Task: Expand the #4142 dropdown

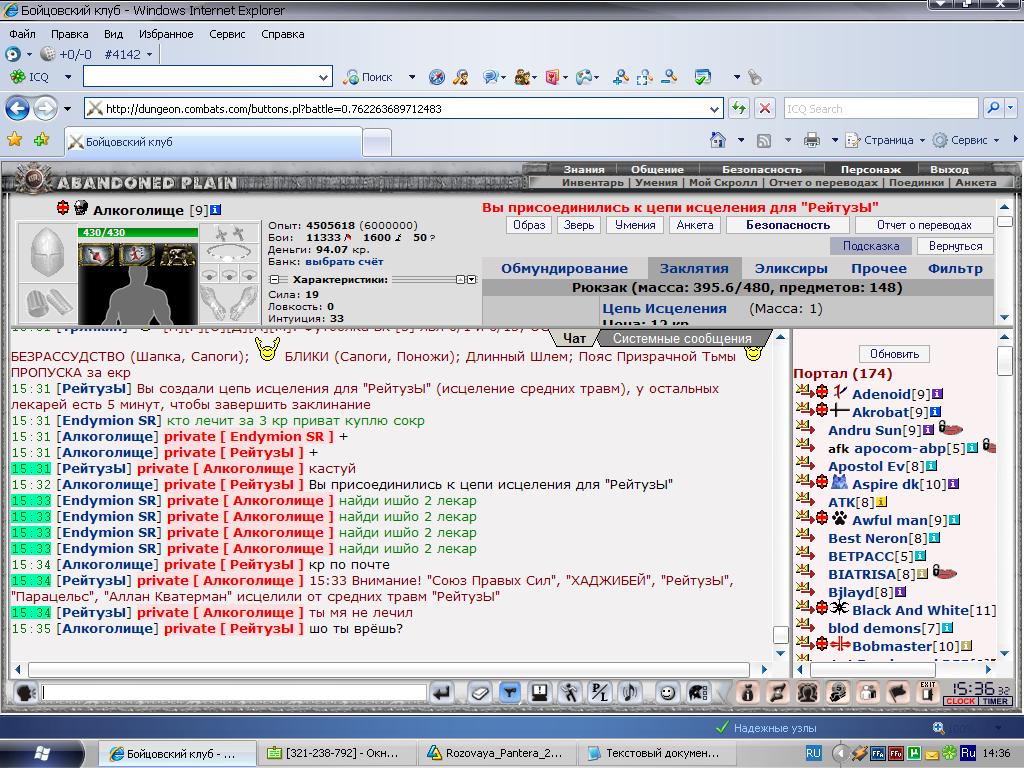Action: point(150,55)
